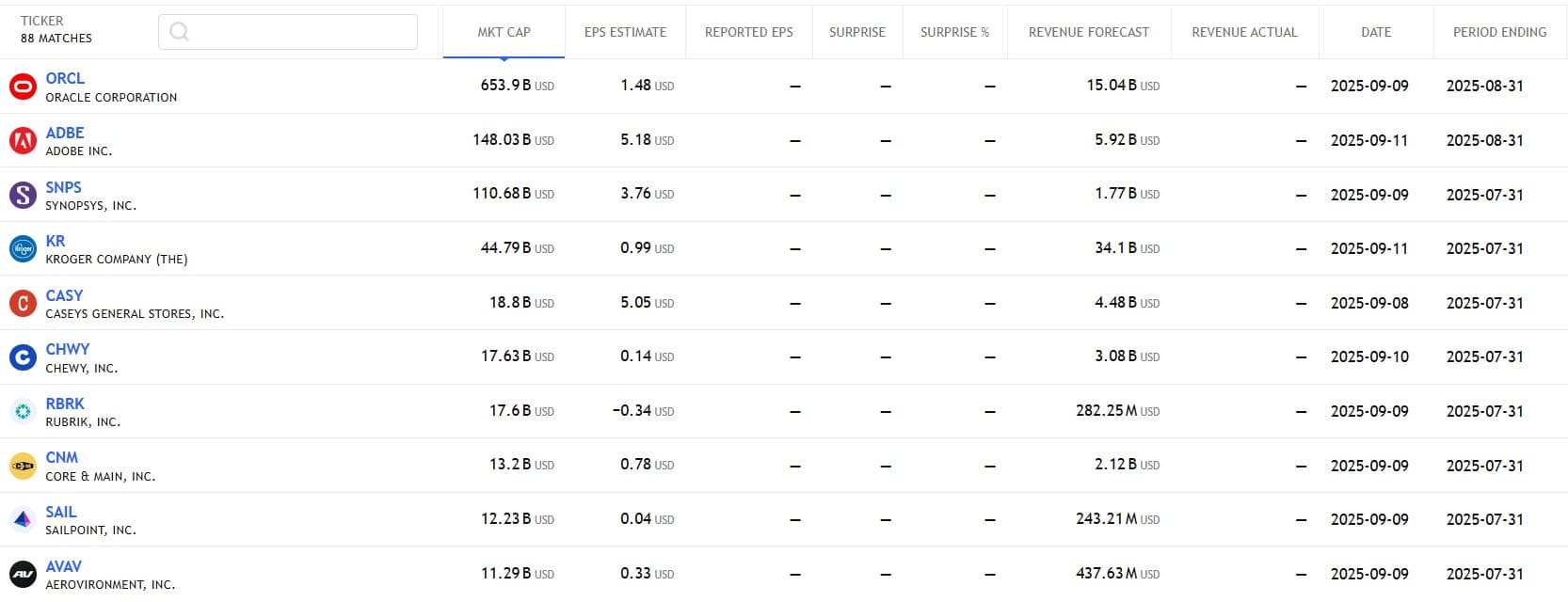Select the 'ORACLE CORPORATION' company name
1568x602 pixels.
point(111,97)
